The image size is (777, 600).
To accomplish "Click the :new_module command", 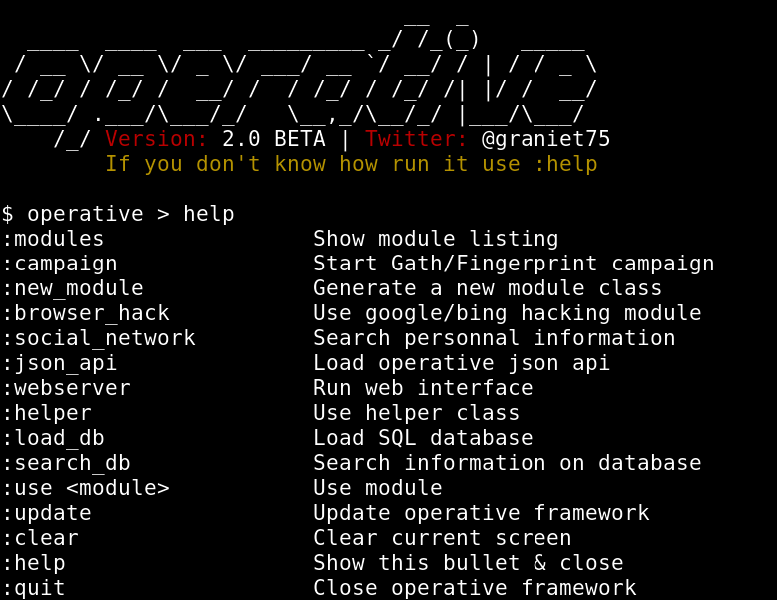I will pos(73,288).
